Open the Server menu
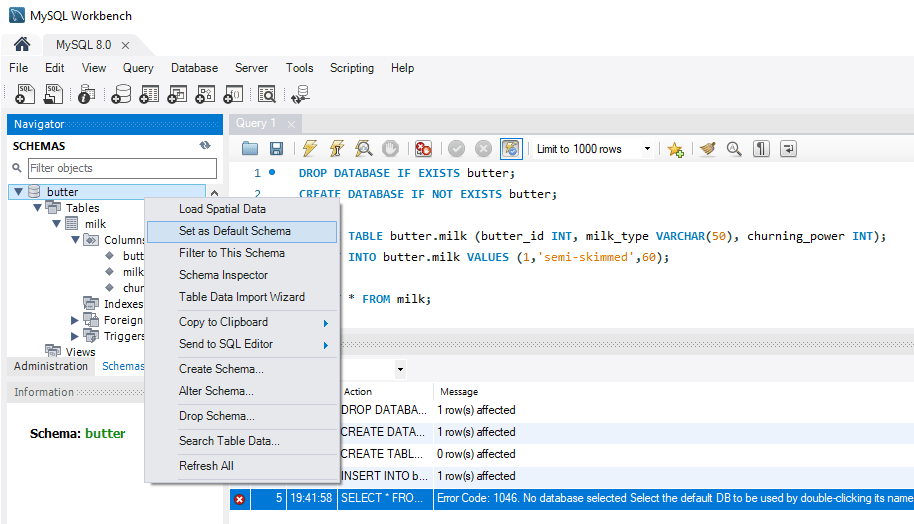The width and height of the screenshot is (914, 524). [251, 68]
